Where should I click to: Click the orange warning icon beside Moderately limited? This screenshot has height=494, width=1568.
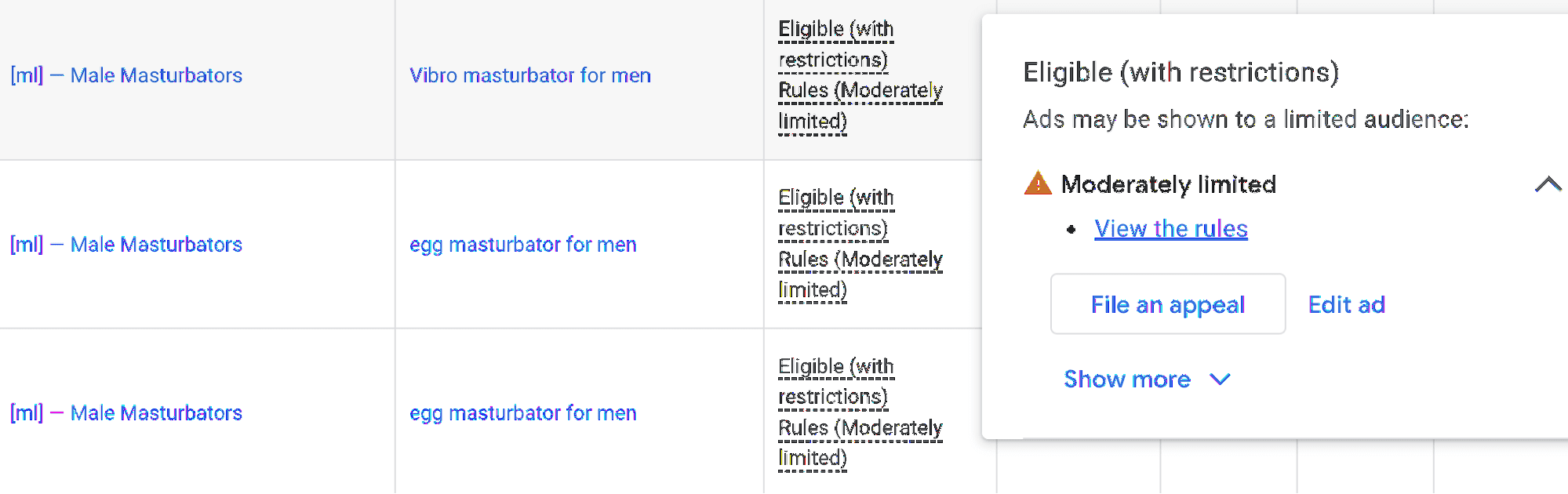(x=1038, y=183)
